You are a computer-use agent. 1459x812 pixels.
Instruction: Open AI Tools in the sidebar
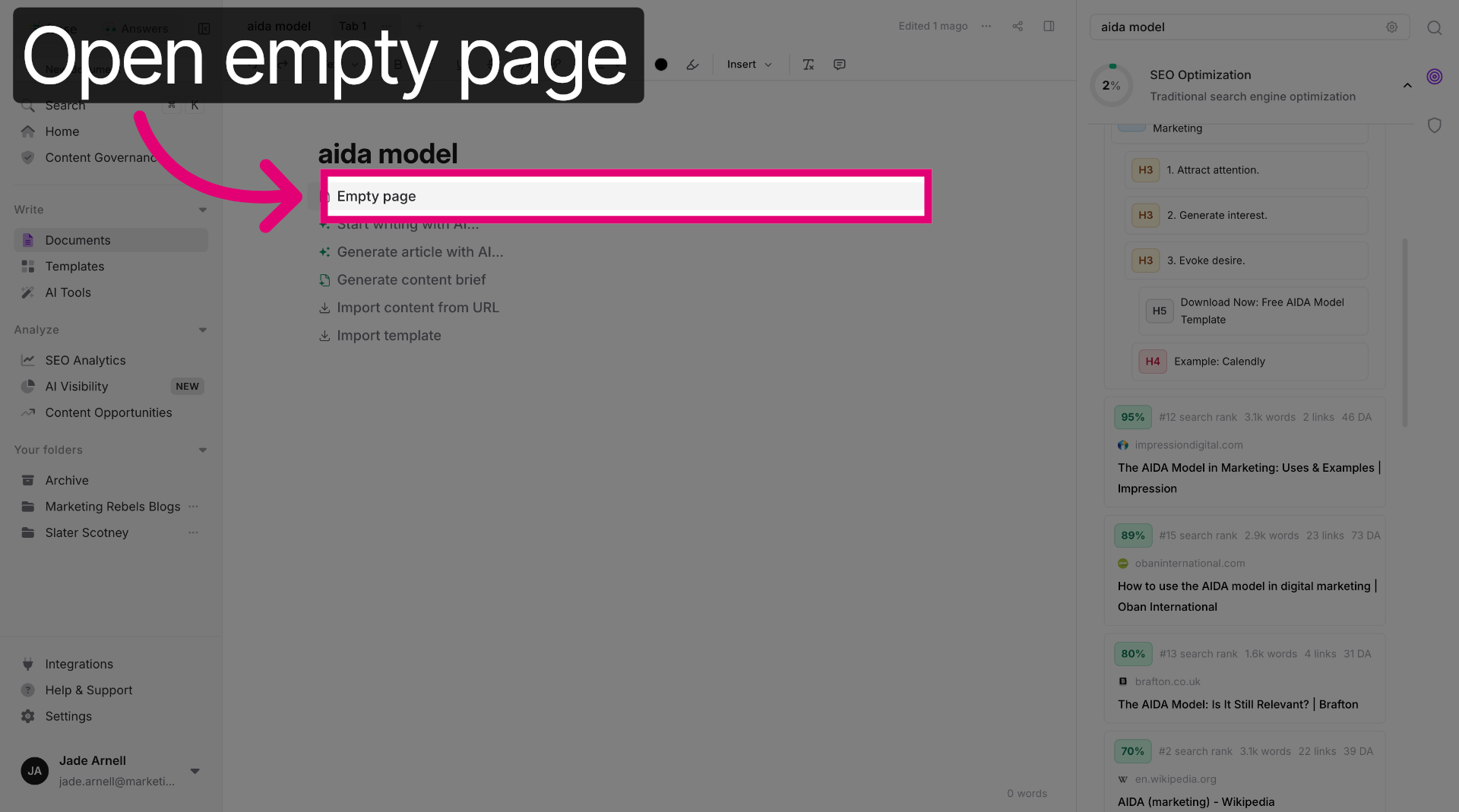coord(111,292)
